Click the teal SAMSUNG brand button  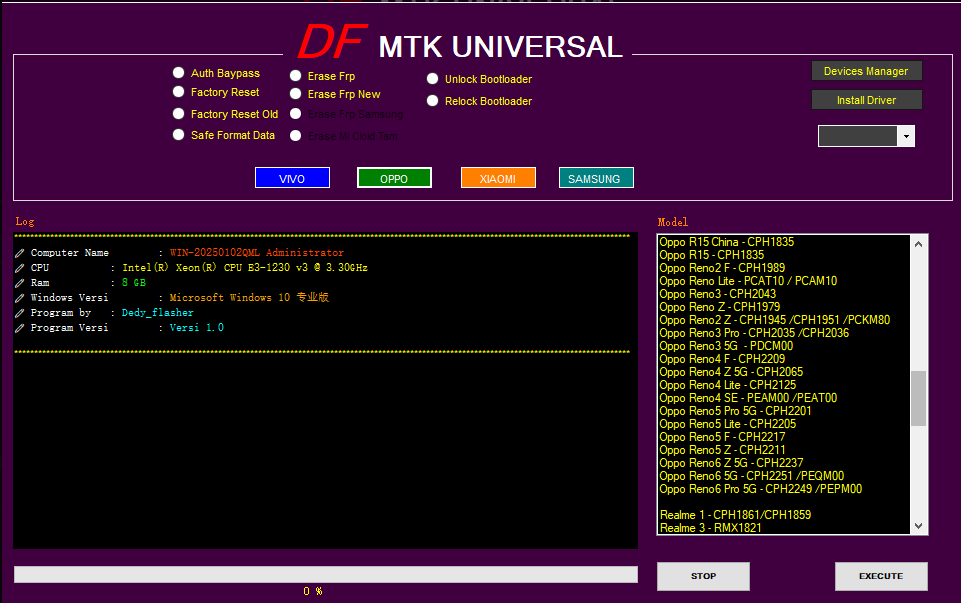(595, 178)
